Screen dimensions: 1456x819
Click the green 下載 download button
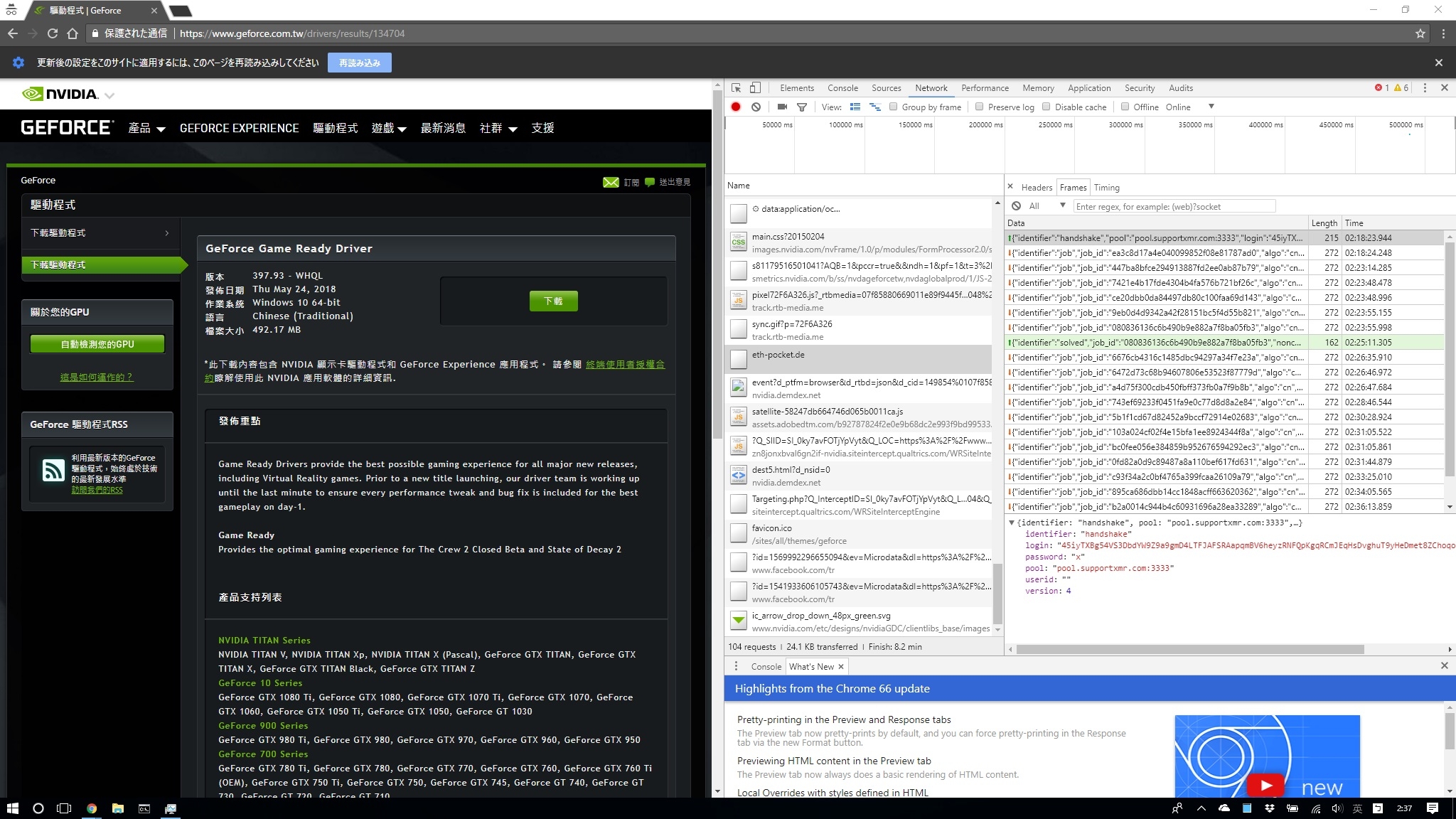pos(553,301)
